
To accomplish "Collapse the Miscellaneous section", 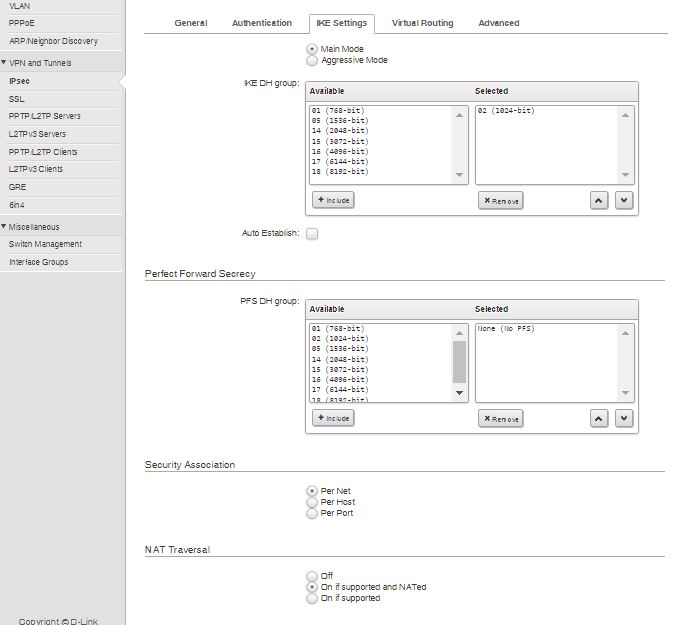I will click(x=5, y=227).
